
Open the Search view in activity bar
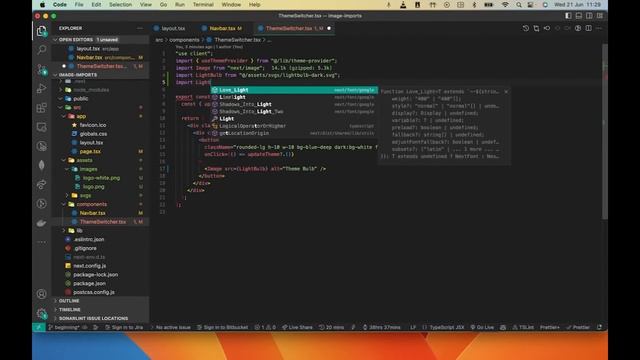pos(41,50)
